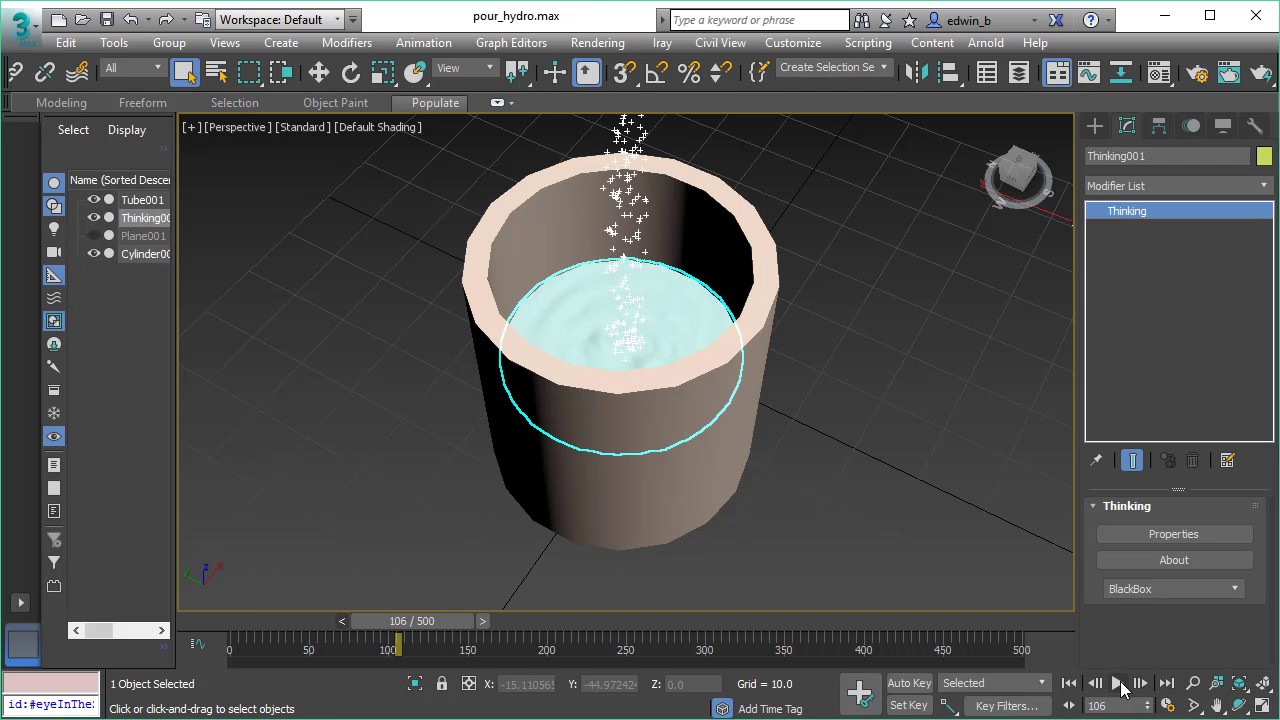Toggle the Layer Explorer
Viewport: 1280px width, 720px height.
coord(1019,72)
